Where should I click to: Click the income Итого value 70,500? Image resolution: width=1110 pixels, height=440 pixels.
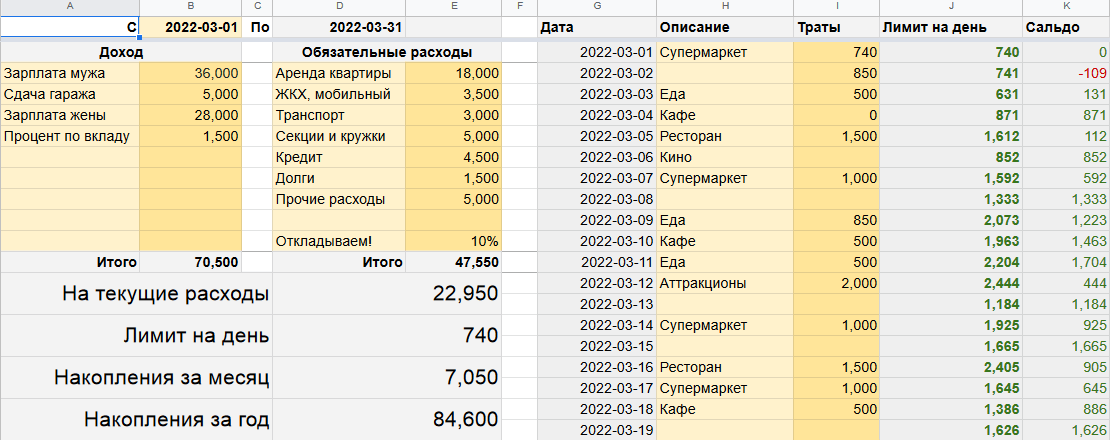[x=190, y=262]
